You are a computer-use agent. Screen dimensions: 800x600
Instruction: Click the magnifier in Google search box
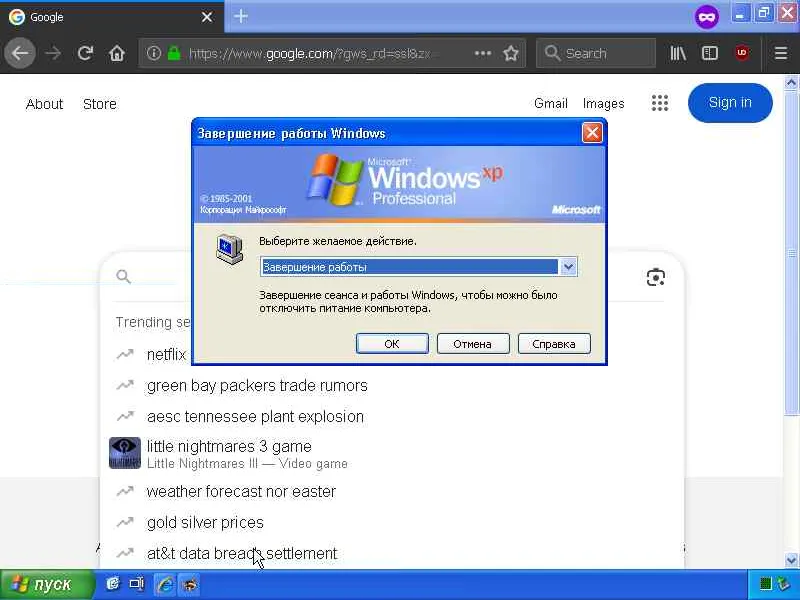[123, 277]
